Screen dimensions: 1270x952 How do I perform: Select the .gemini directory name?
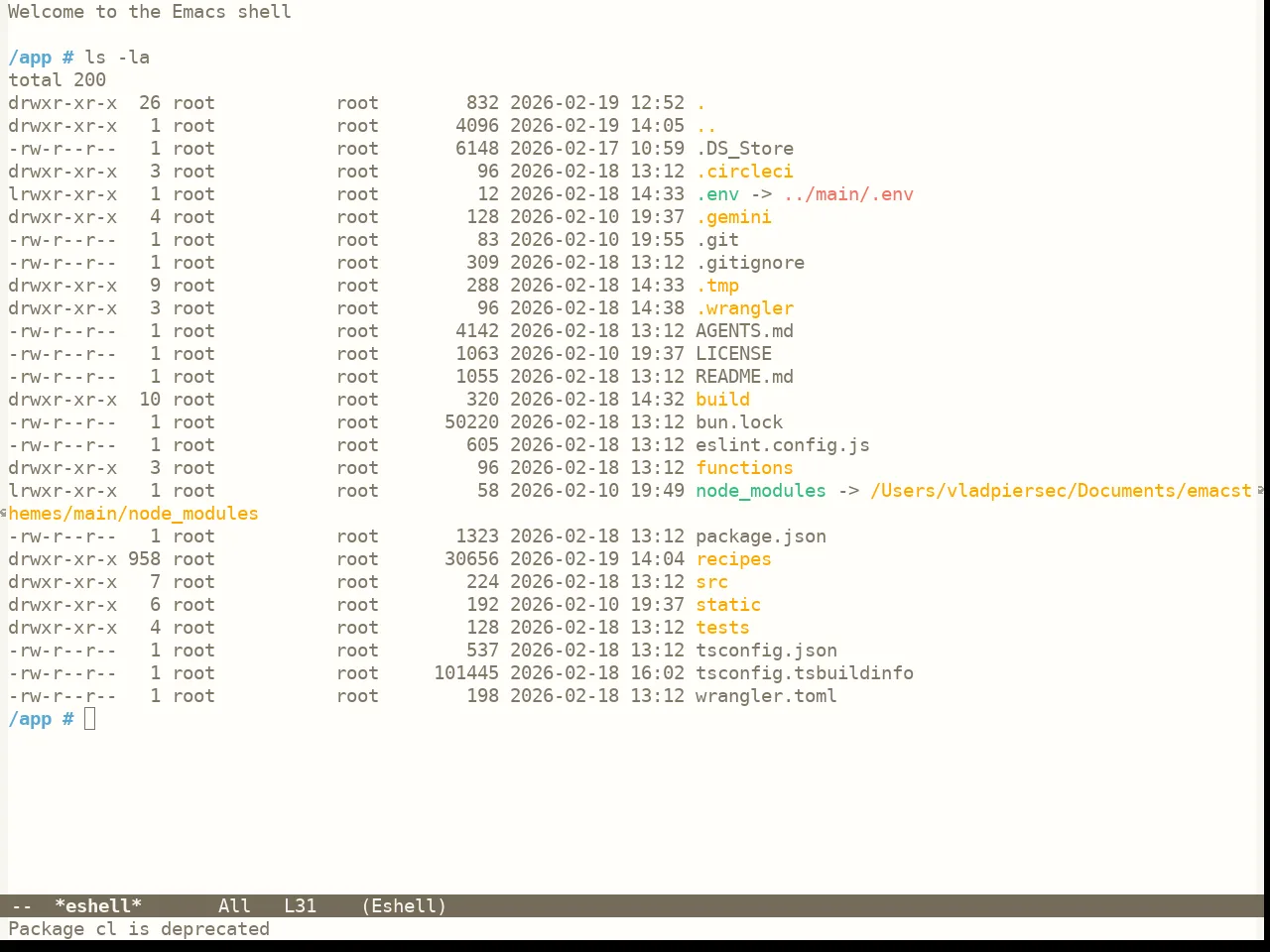734,217
